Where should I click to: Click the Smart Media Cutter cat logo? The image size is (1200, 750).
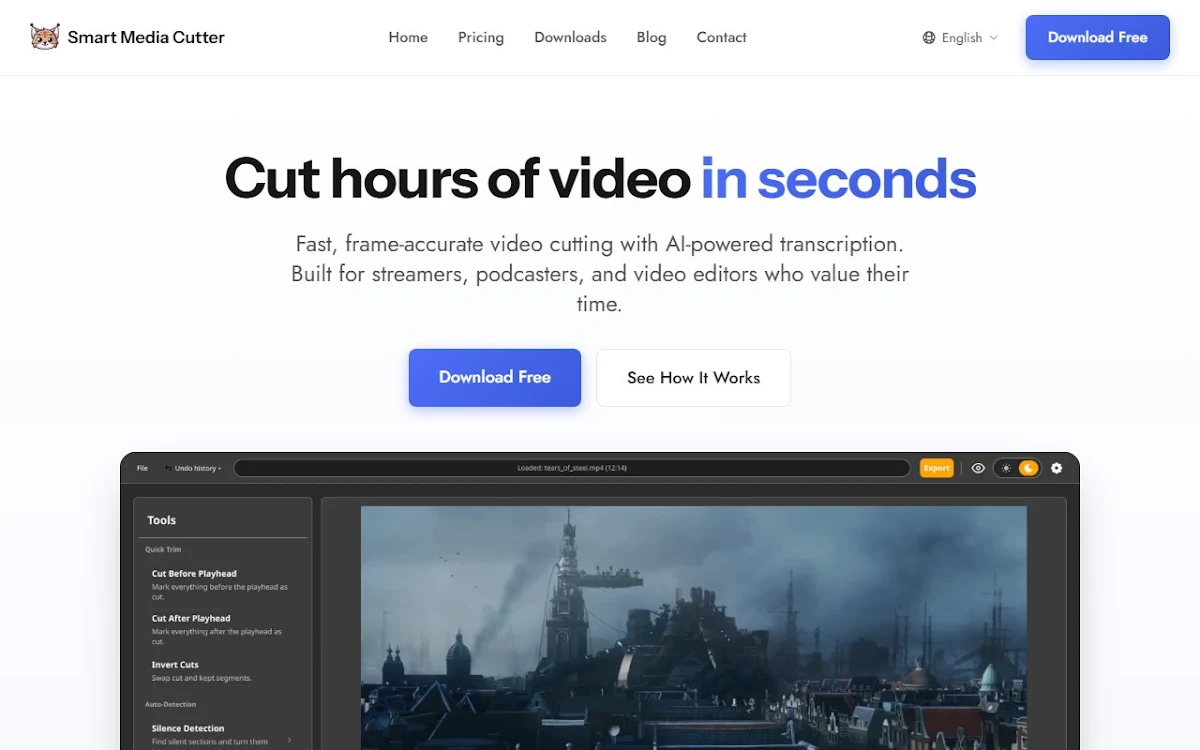pos(45,37)
